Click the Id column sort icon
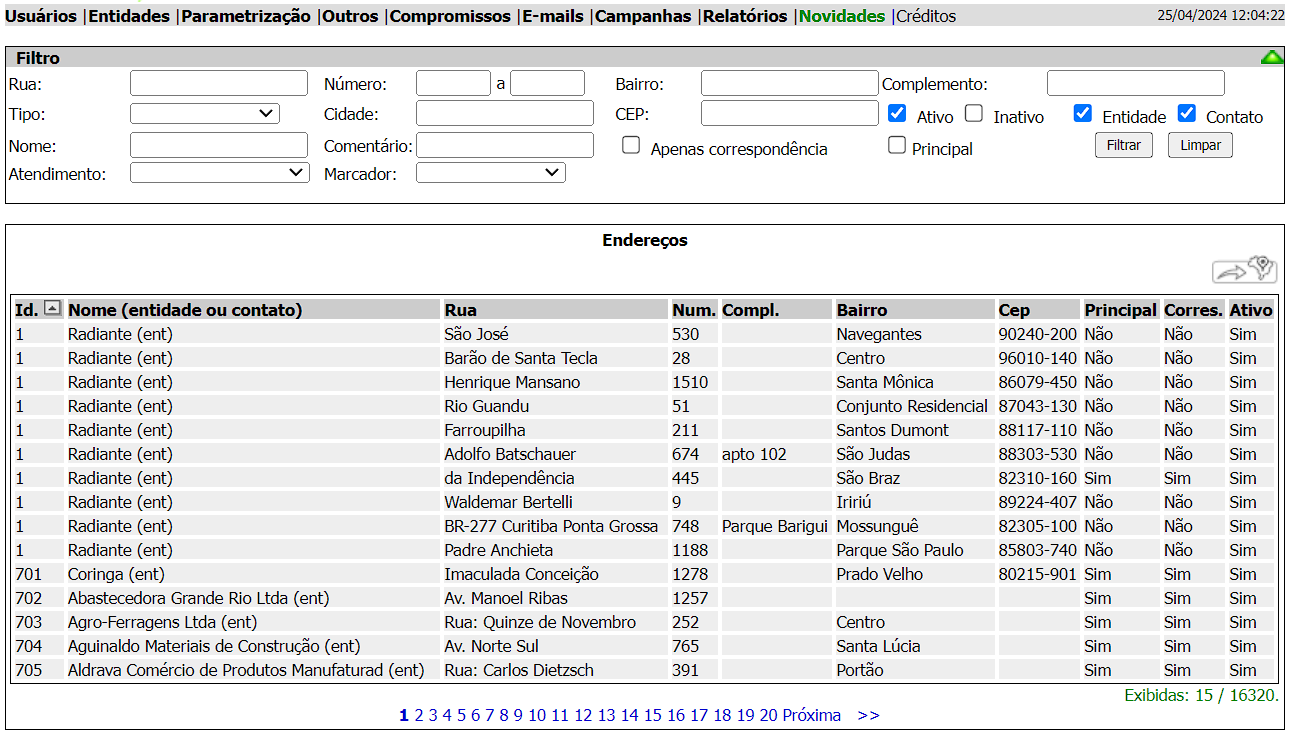The image size is (1302, 742). pyautogui.click(x=53, y=309)
